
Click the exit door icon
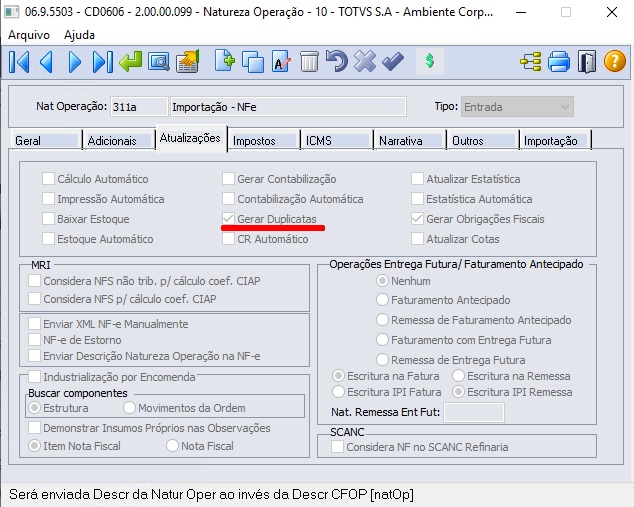587,62
